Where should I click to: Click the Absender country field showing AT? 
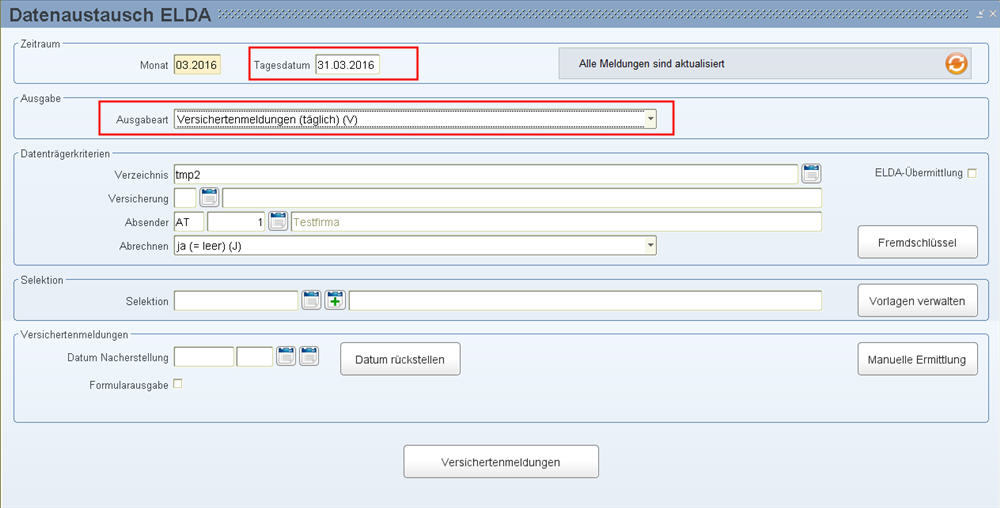click(x=189, y=222)
